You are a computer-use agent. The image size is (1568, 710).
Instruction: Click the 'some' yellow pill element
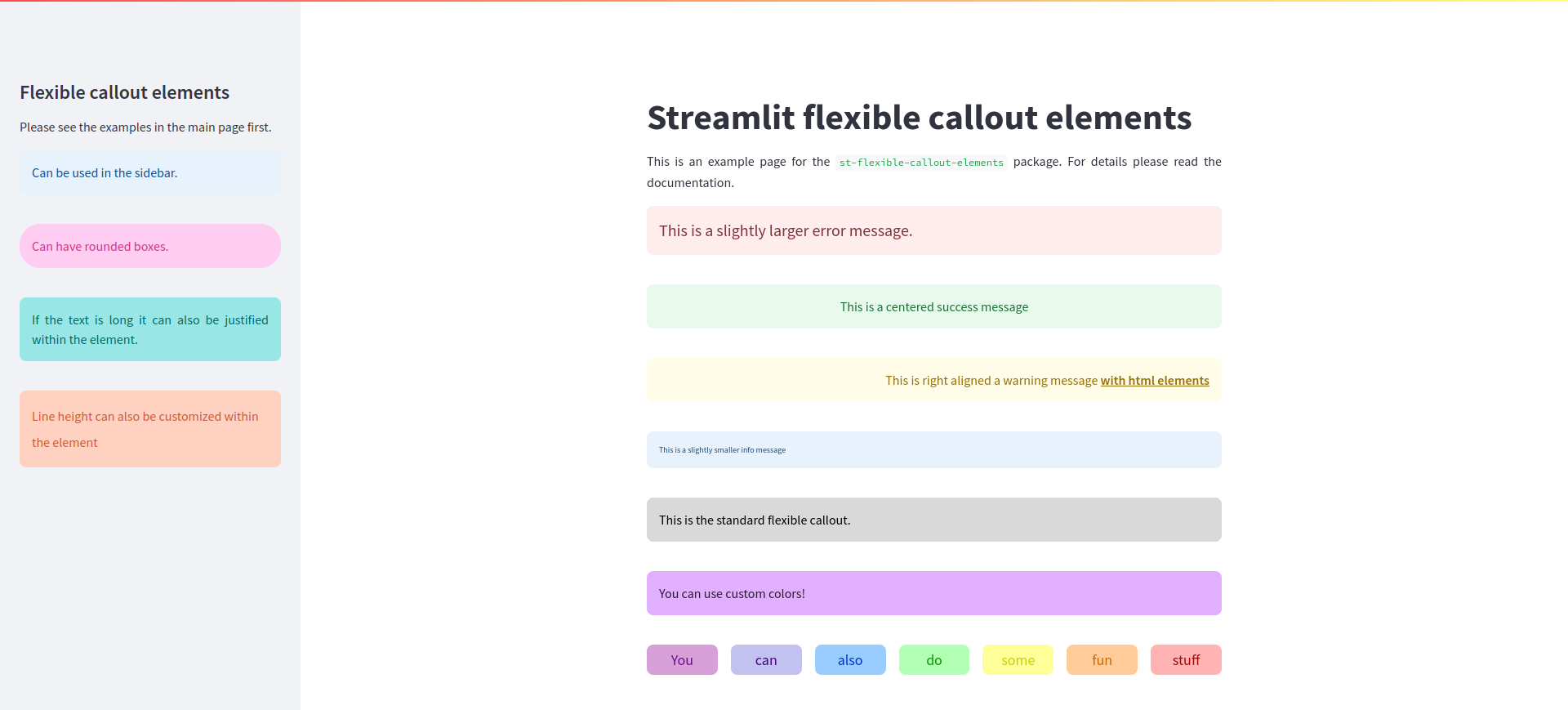click(1017, 659)
